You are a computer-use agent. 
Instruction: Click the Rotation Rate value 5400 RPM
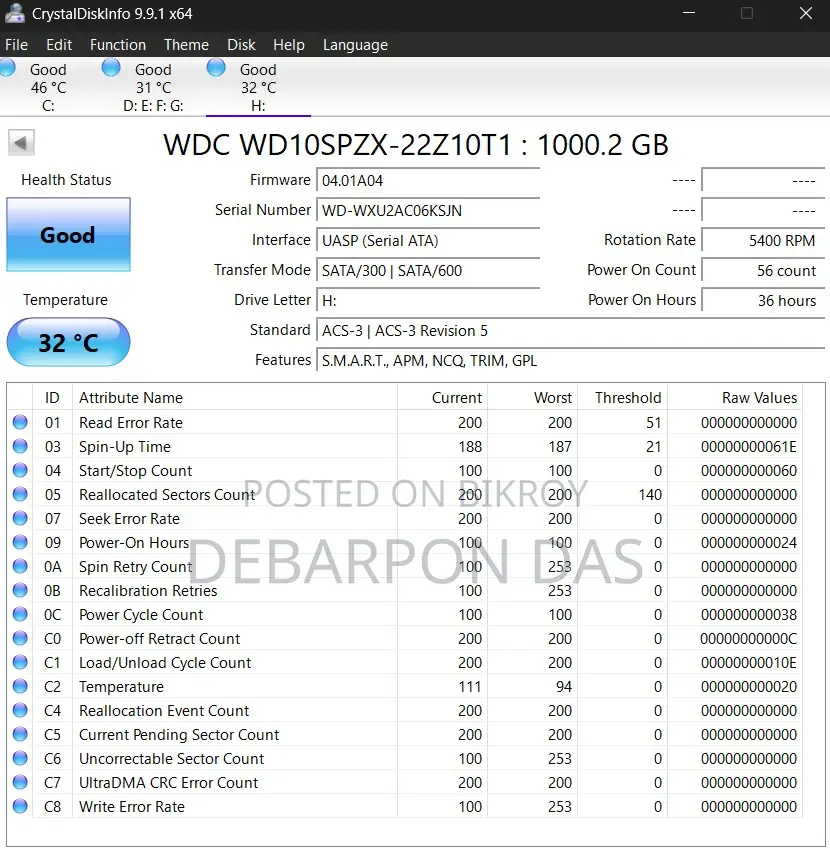[763, 240]
